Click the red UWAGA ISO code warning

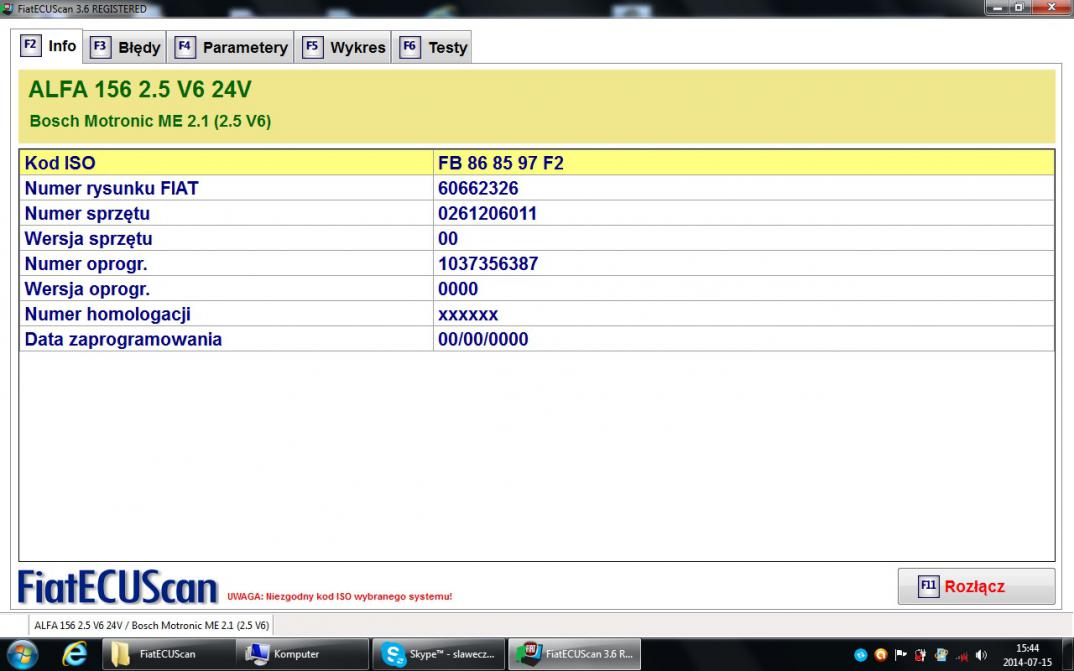(x=340, y=596)
